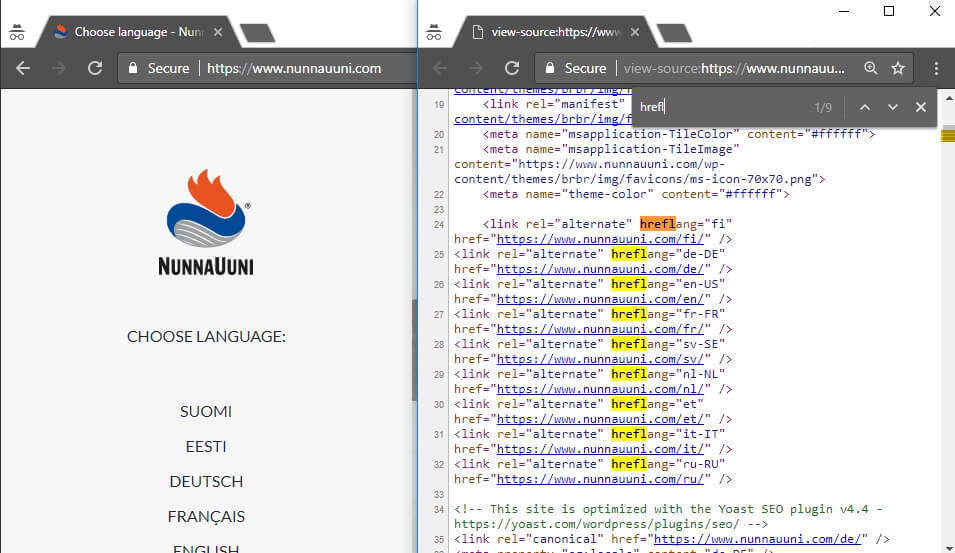This screenshot has width=955, height=553.
Task: Open the nunnauuni.com/it/ source link
Action: pos(600,449)
